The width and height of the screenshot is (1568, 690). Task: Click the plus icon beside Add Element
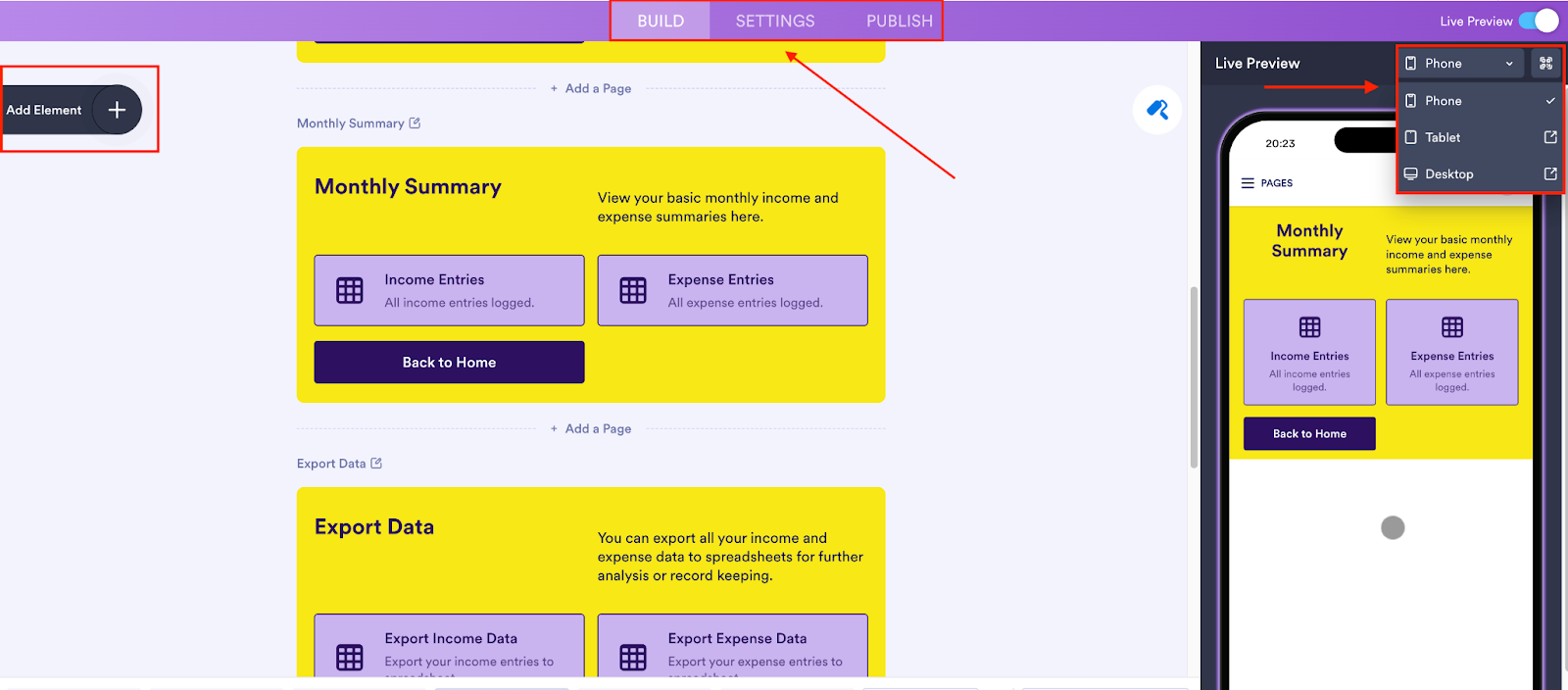point(117,110)
